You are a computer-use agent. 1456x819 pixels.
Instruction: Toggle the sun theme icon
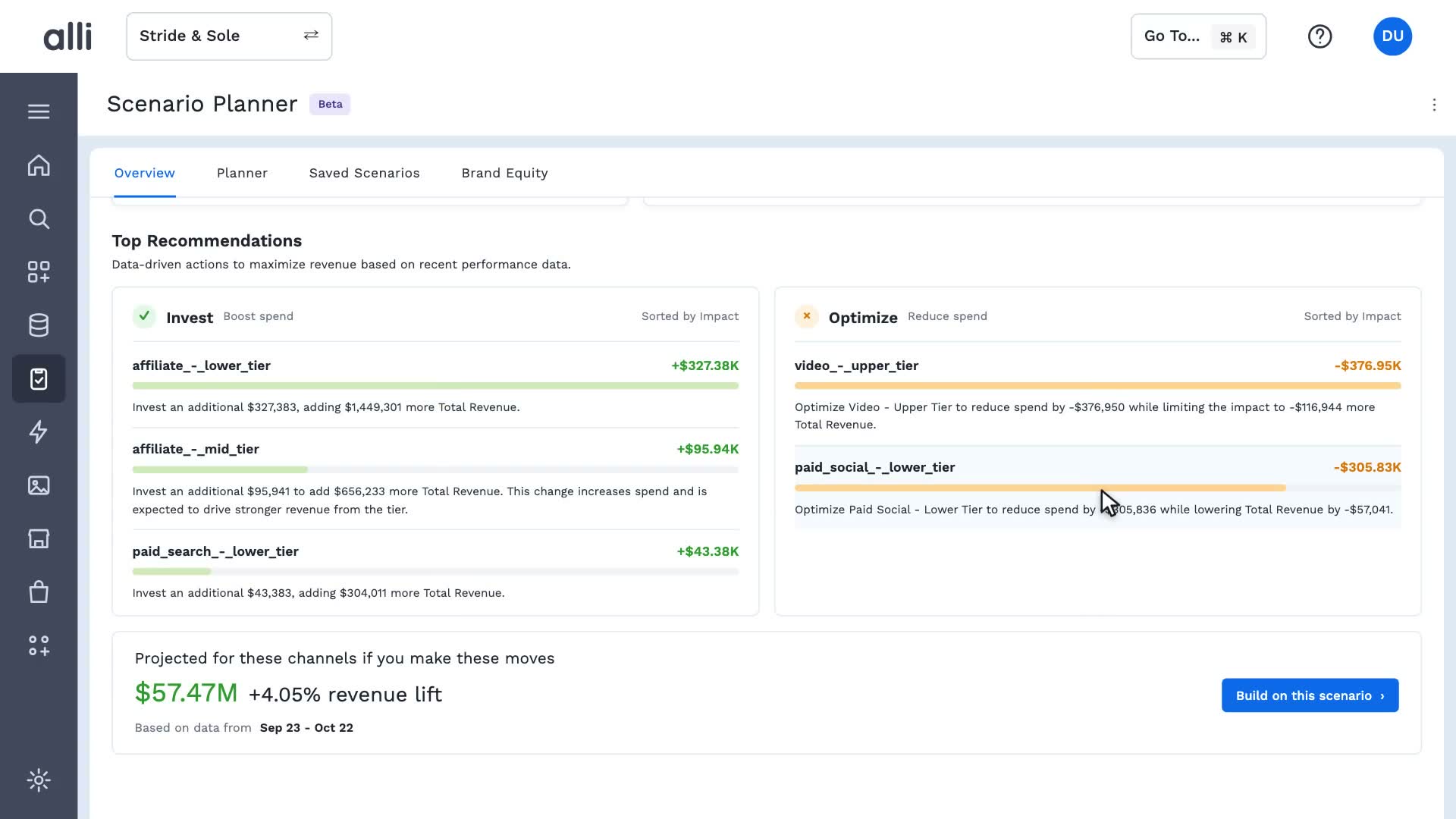click(x=39, y=780)
